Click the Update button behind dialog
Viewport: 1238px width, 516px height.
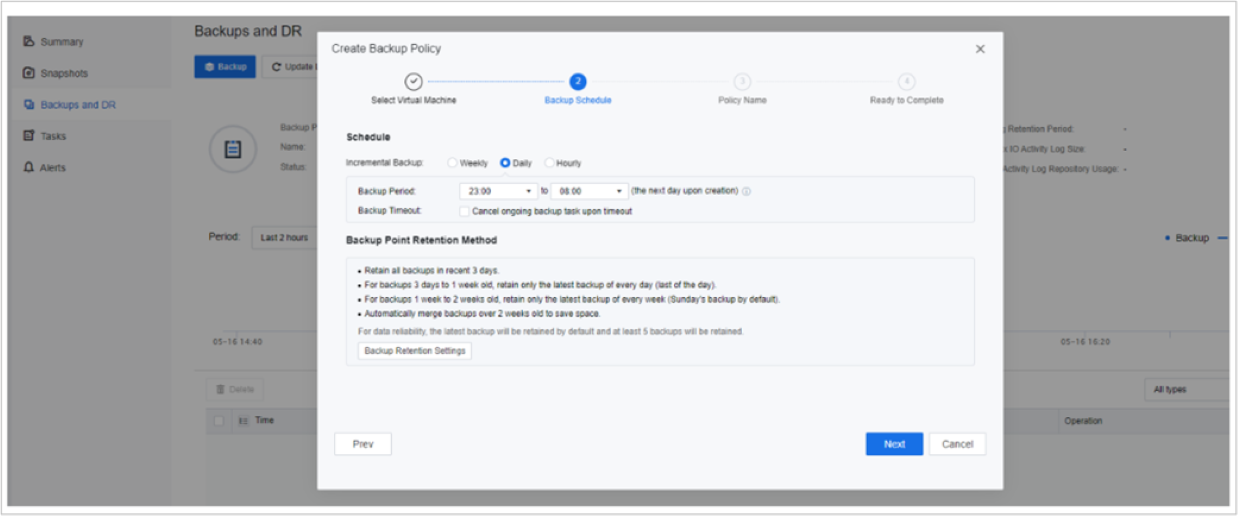[x=290, y=67]
